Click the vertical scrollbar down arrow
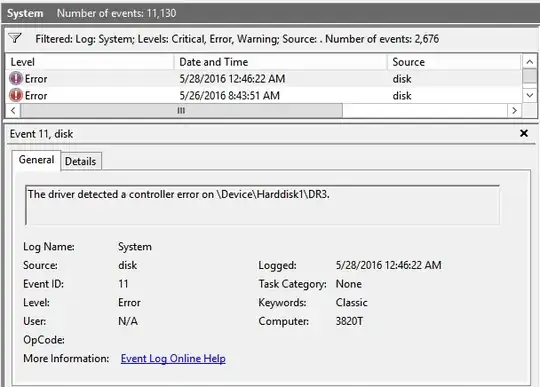Screen dimensions: 540x387 [x=530, y=95]
